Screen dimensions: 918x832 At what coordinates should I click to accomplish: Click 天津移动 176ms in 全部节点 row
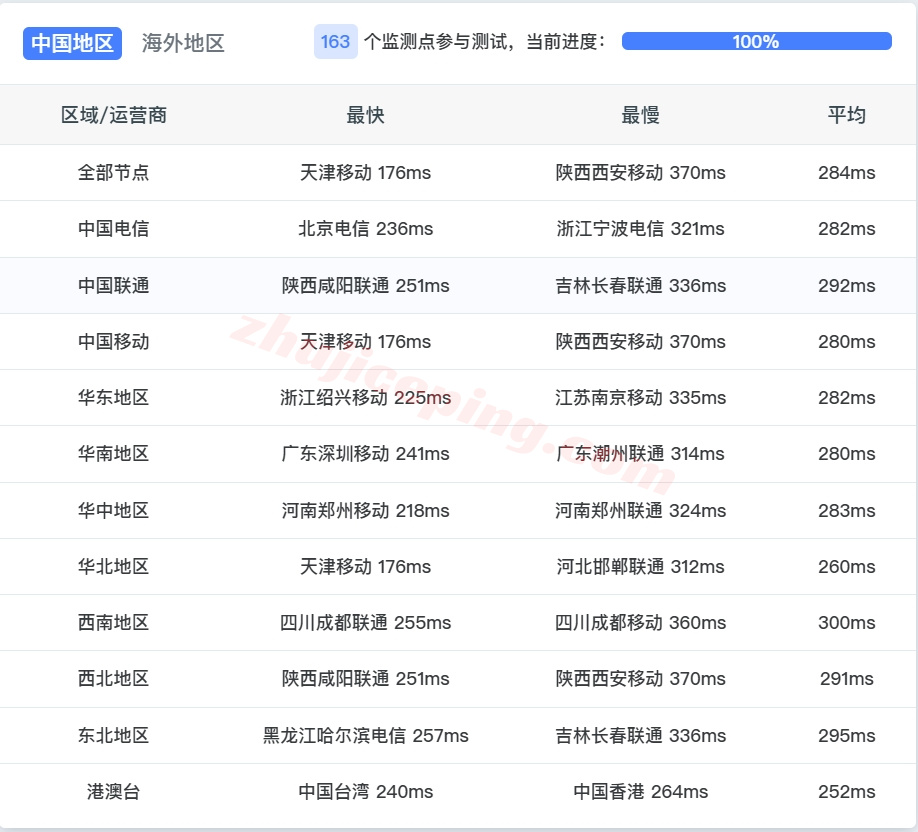(365, 173)
